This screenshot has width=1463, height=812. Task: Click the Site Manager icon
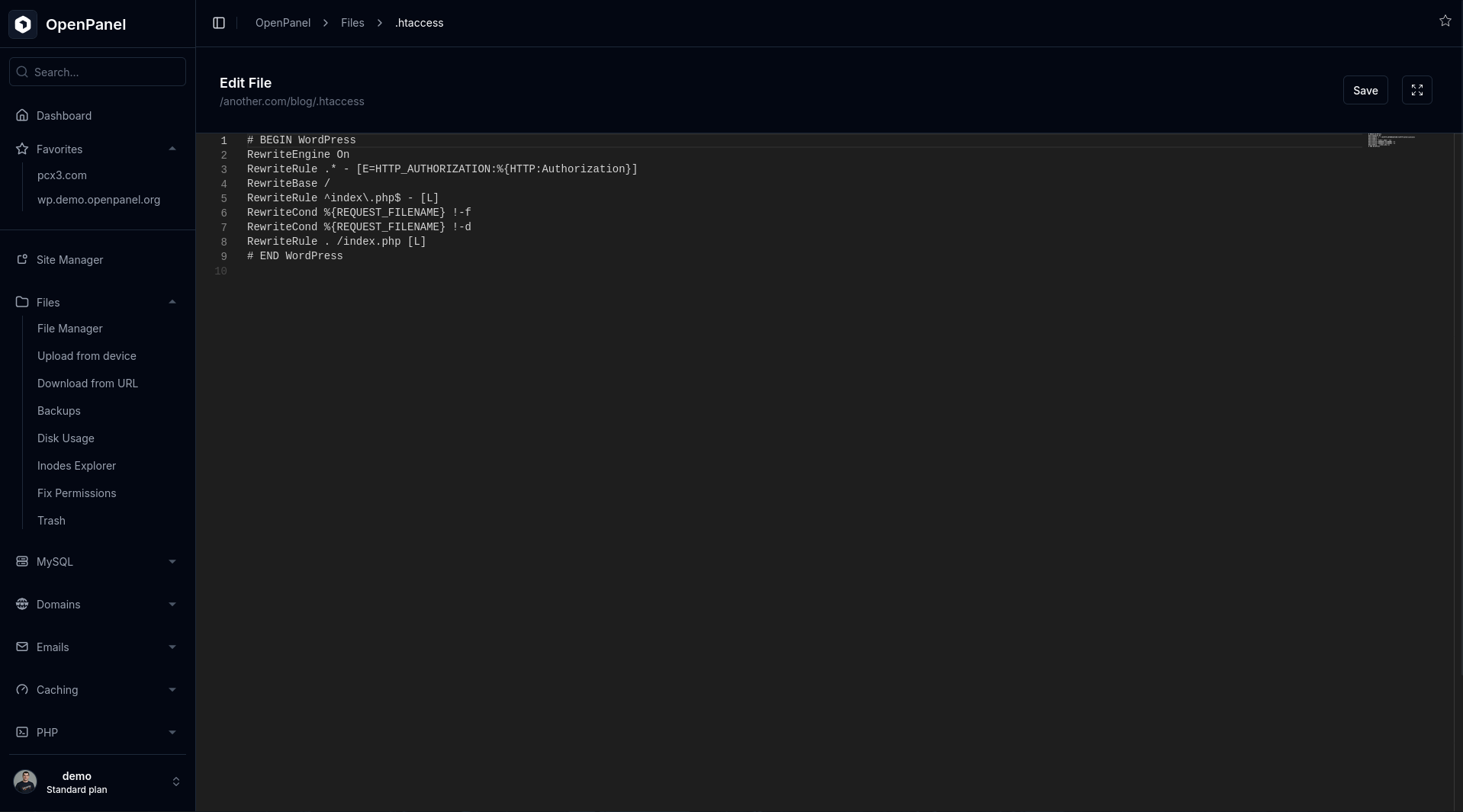coord(22,259)
